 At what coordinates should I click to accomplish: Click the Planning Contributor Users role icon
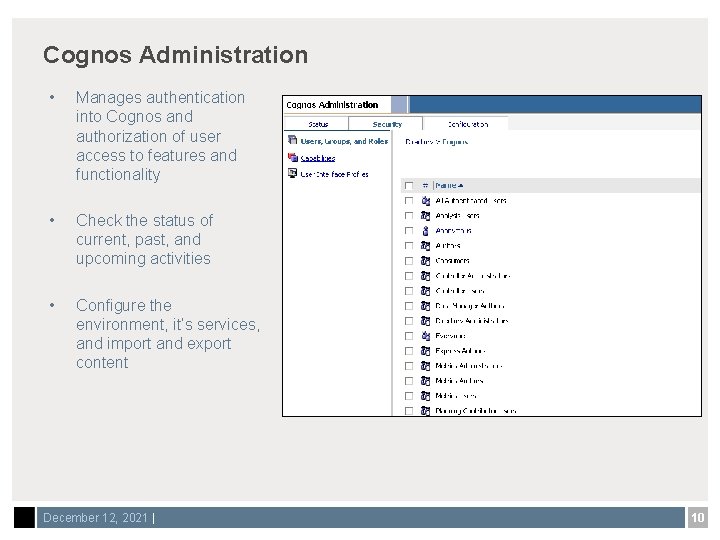coord(426,411)
